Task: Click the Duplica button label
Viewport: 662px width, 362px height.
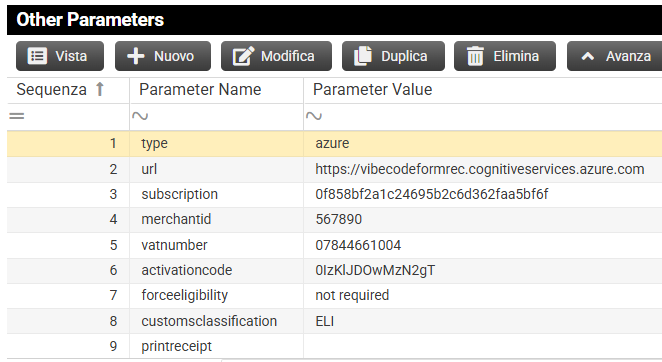Action: pos(404,56)
